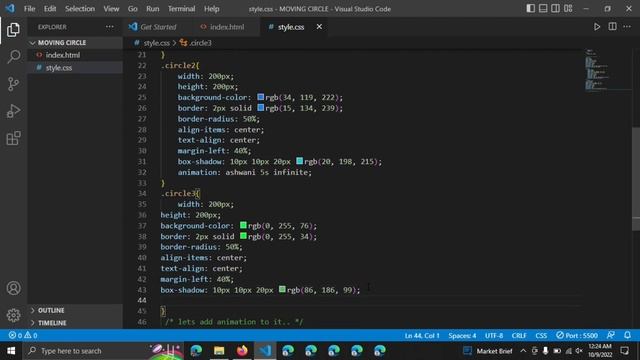Click the VS Code logo in title bar

pos(10,8)
